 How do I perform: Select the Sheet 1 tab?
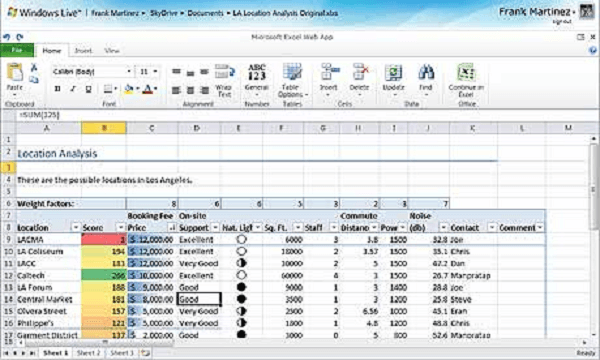pyautogui.click(x=55, y=353)
